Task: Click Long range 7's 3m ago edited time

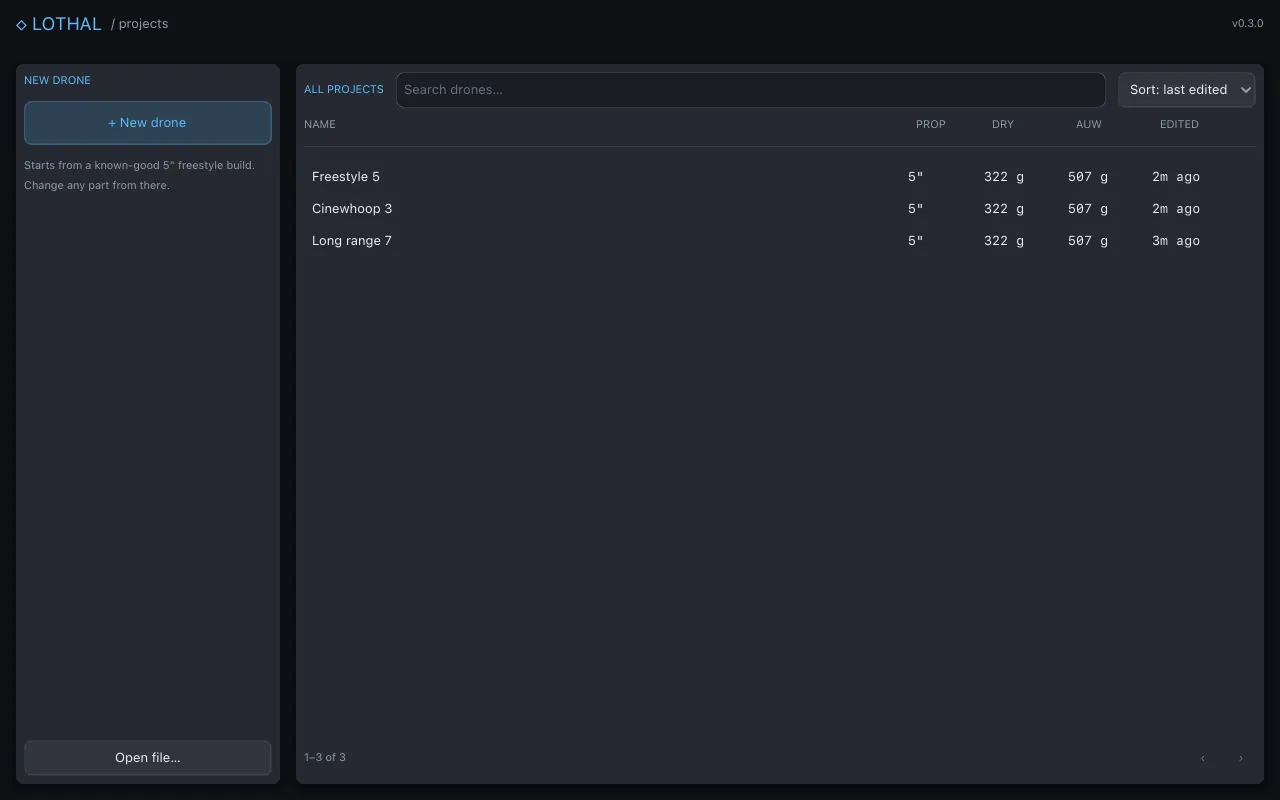Action: 1176,241
